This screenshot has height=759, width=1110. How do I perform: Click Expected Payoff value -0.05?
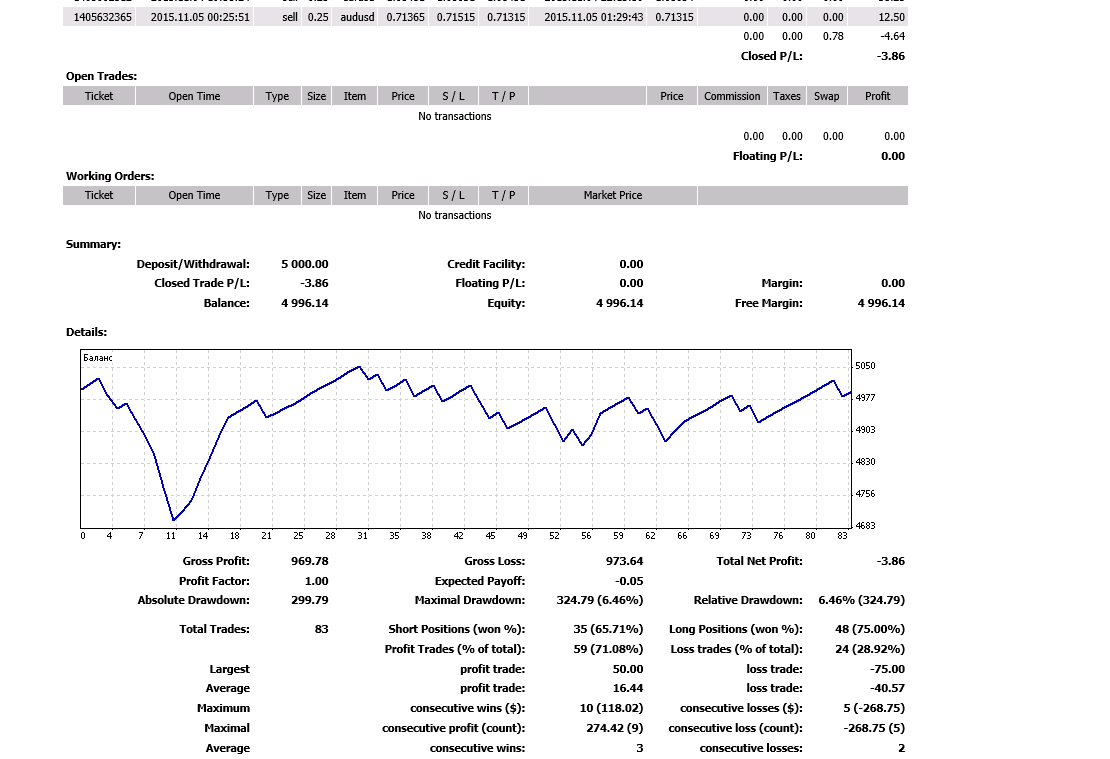629,581
